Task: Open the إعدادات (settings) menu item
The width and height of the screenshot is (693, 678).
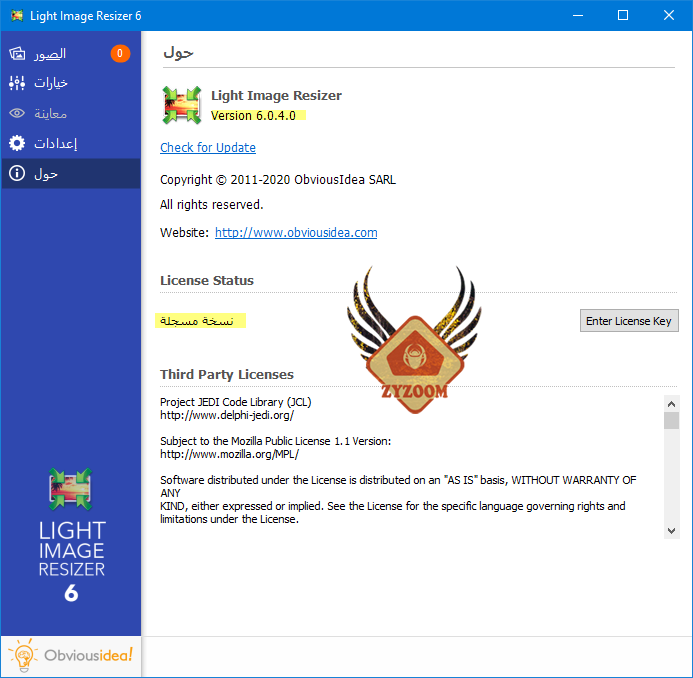Action: click(x=71, y=143)
